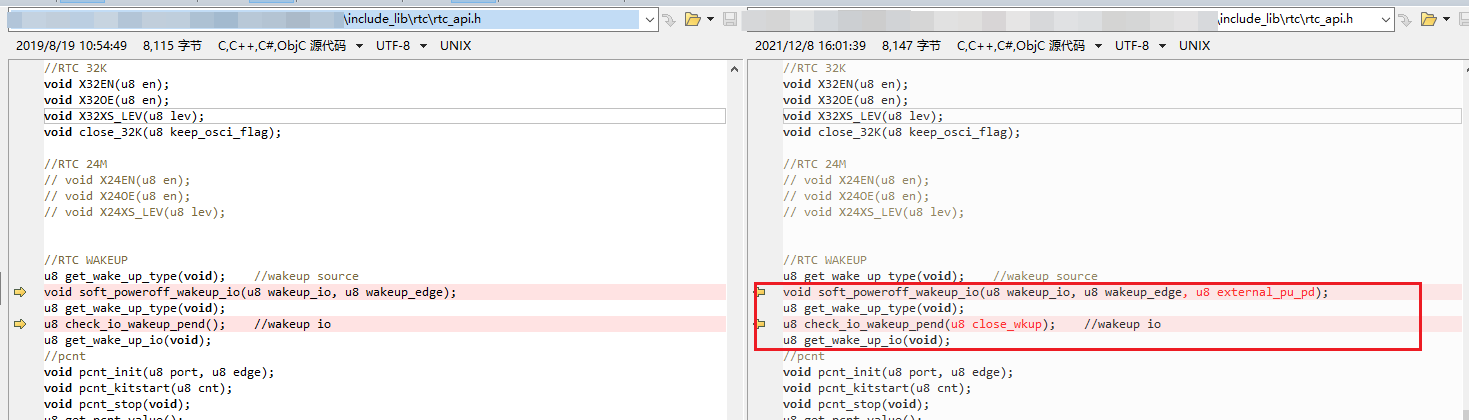This screenshot has width=1469, height=420.
Task: Click the right pane reload arrow icon
Action: pos(1407,19)
